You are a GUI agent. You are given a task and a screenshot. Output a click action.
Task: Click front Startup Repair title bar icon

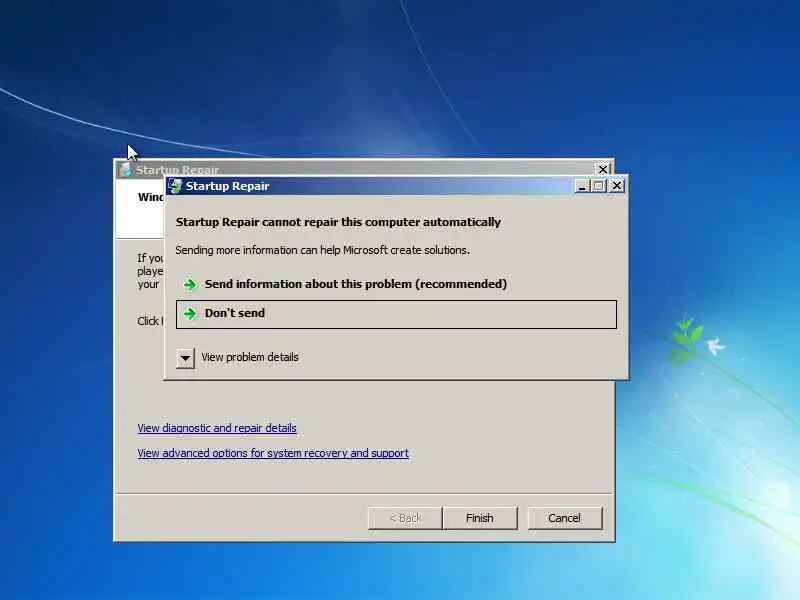(175, 186)
